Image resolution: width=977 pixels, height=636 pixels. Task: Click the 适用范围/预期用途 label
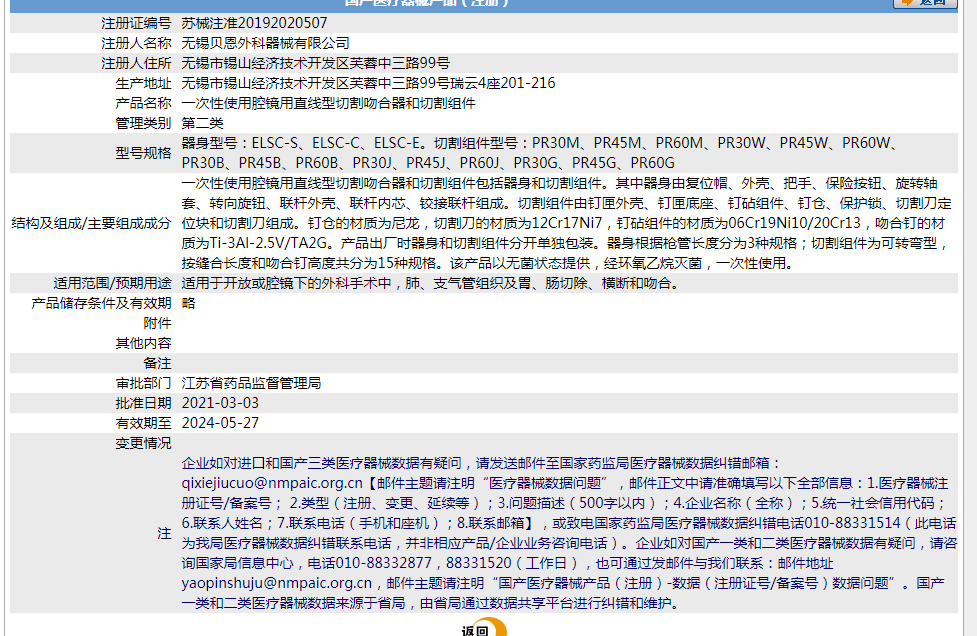112,283
